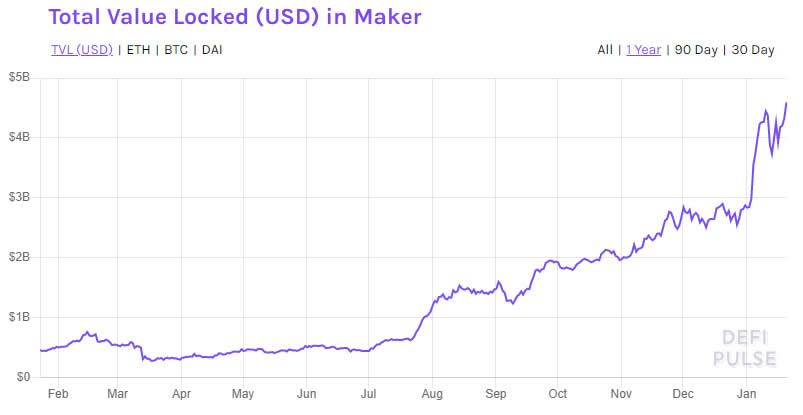Switch chart to BTC denomination
The image size is (803, 415).
click(176, 50)
